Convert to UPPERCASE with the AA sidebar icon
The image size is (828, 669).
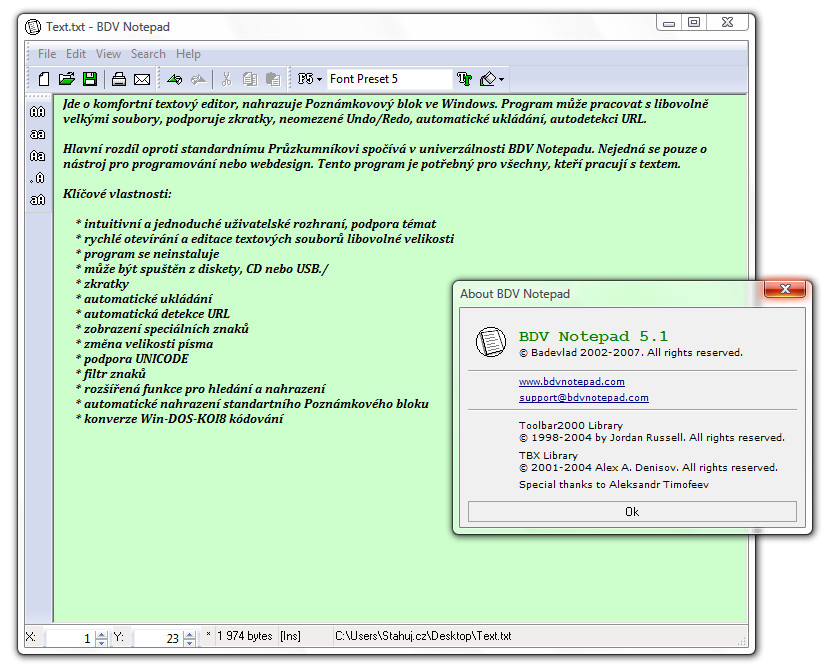[37, 112]
